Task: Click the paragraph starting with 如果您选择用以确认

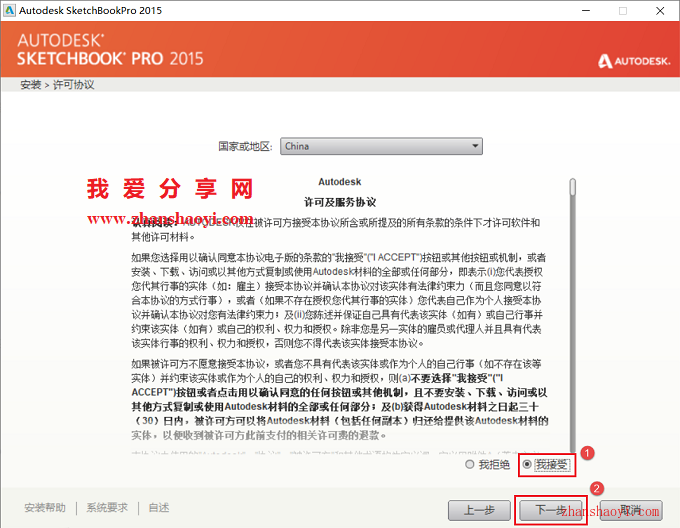Action: [x=339, y=300]
